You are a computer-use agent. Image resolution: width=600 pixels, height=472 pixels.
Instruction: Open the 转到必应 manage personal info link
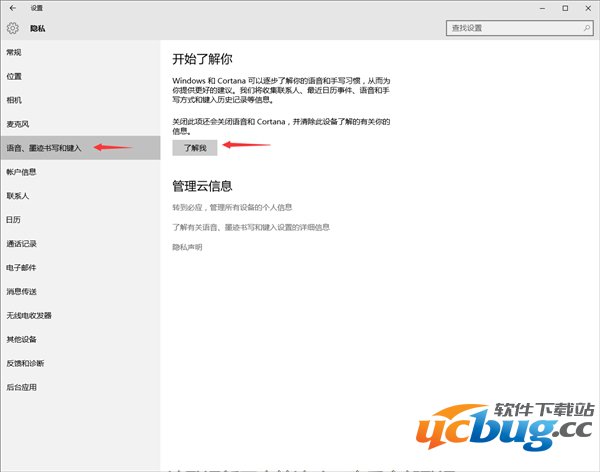(x=232, y=207)
